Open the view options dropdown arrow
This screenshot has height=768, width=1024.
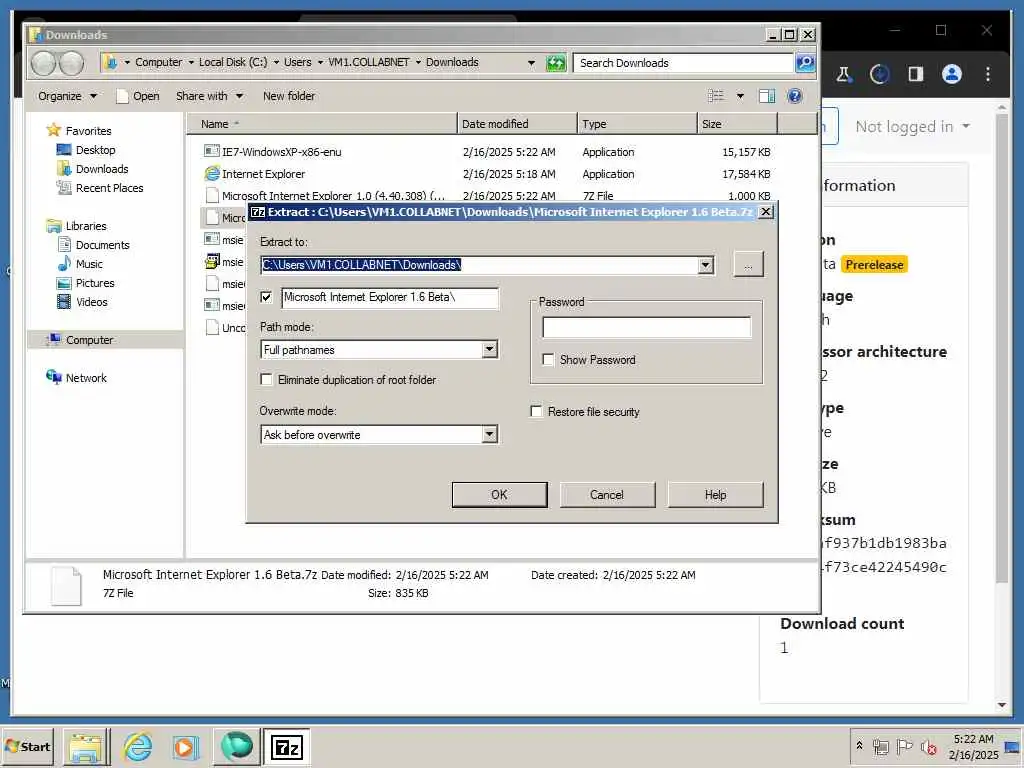pyautogui.click(x=740, y=96)
